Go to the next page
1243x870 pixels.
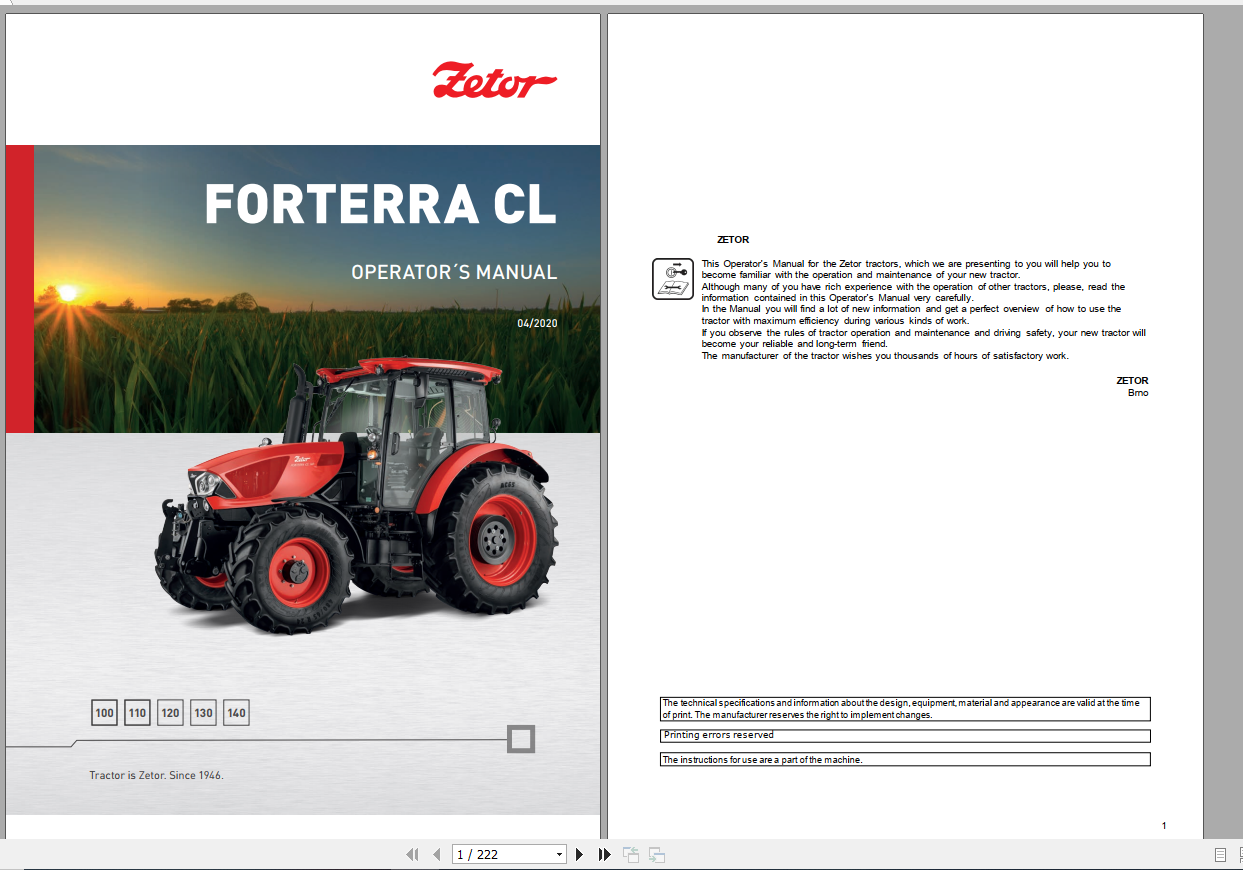click(579, 854)
